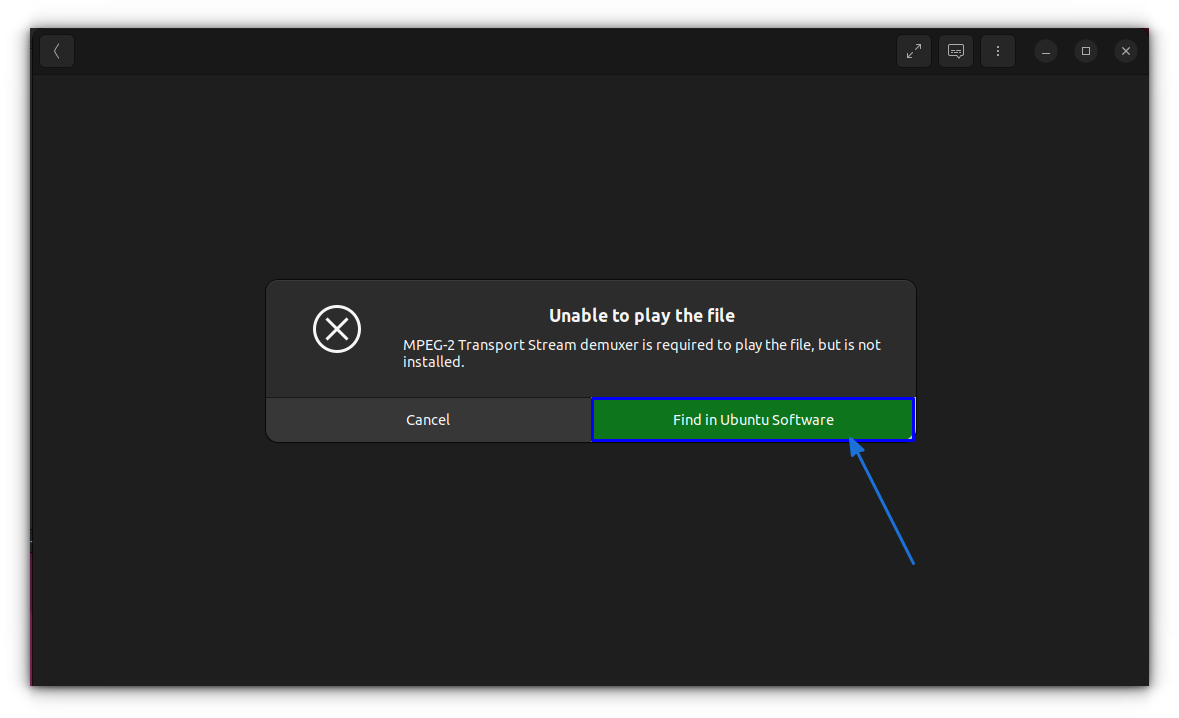
Task: Click the Unable to play dialog header
Action: coord(641,314)
